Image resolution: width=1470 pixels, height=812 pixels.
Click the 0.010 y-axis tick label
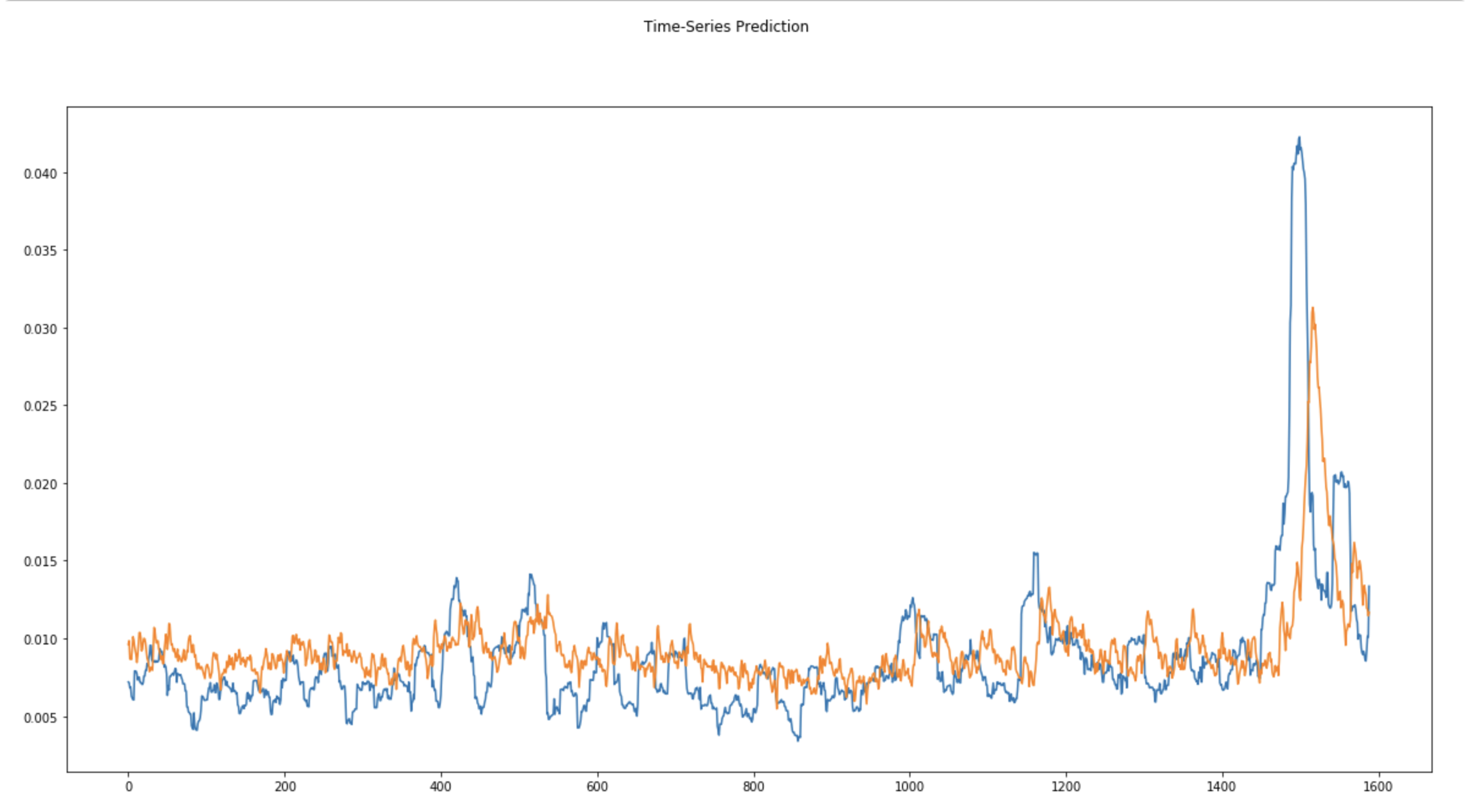[x=40, y=640]
